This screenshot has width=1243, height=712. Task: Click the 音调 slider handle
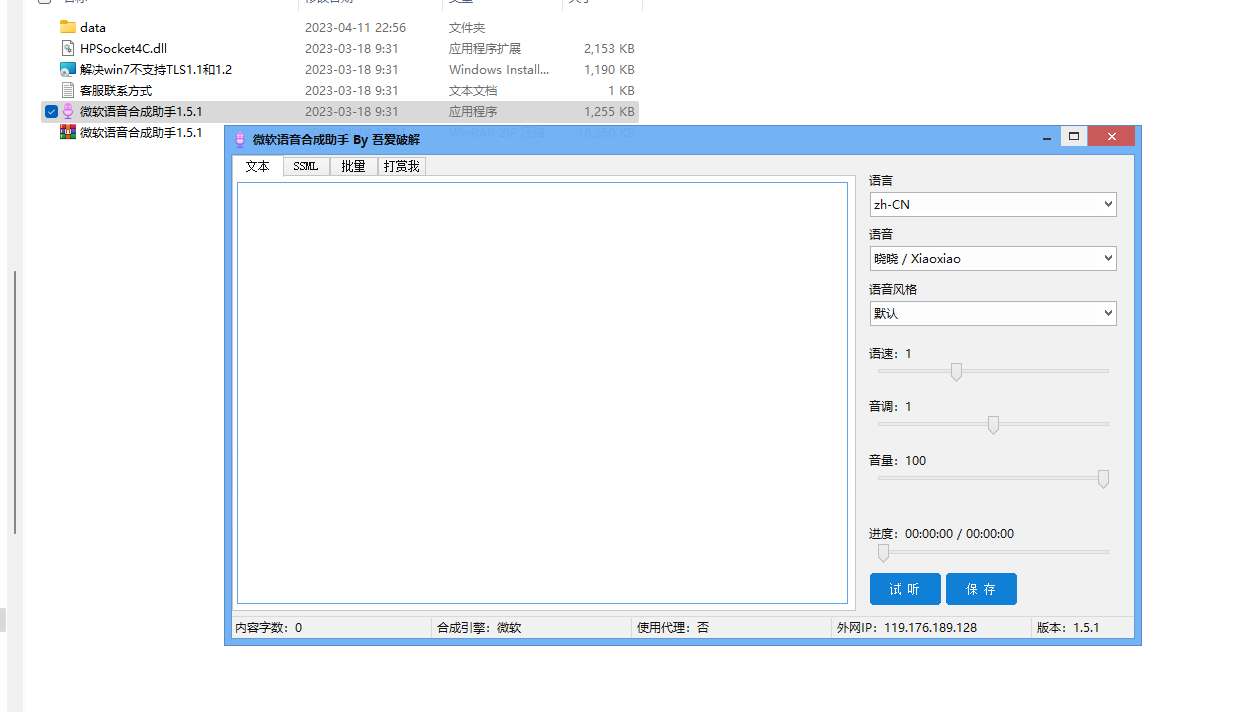click(993, 425)
